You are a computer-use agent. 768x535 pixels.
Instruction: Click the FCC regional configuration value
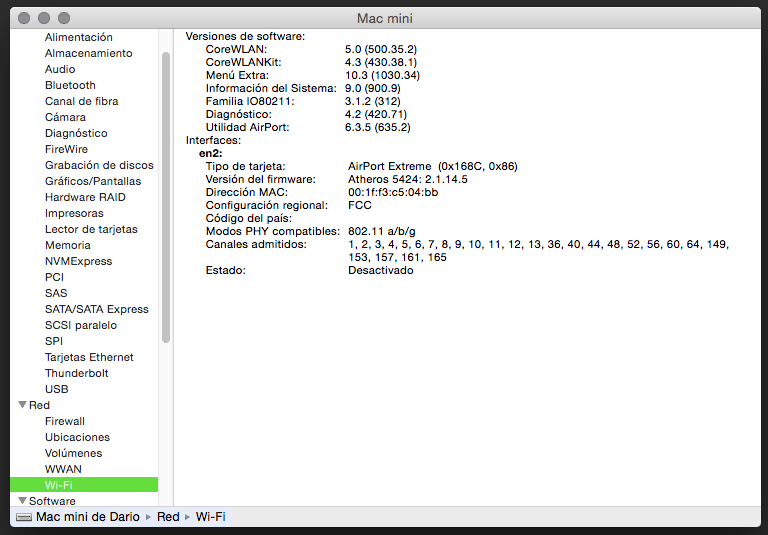(x=360, y=205)
